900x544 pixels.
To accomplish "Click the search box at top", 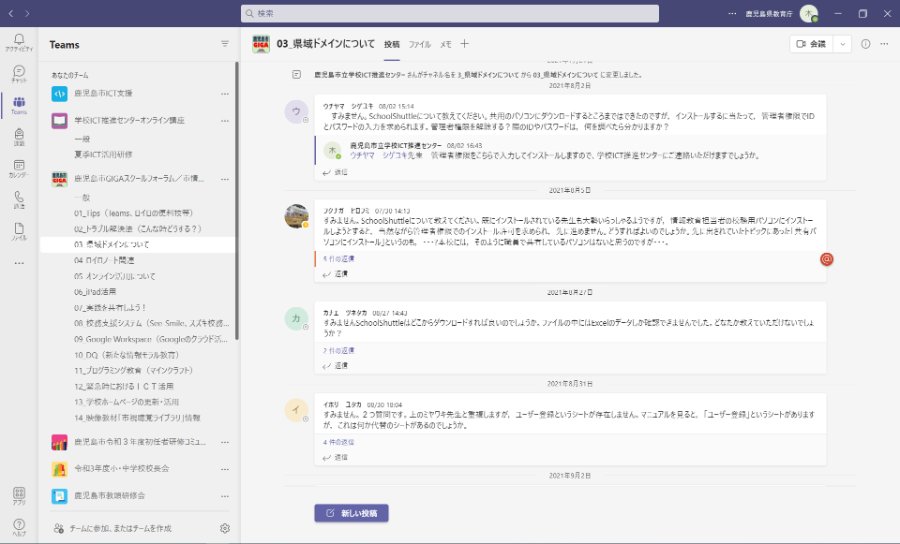I will tap(449, 13).
